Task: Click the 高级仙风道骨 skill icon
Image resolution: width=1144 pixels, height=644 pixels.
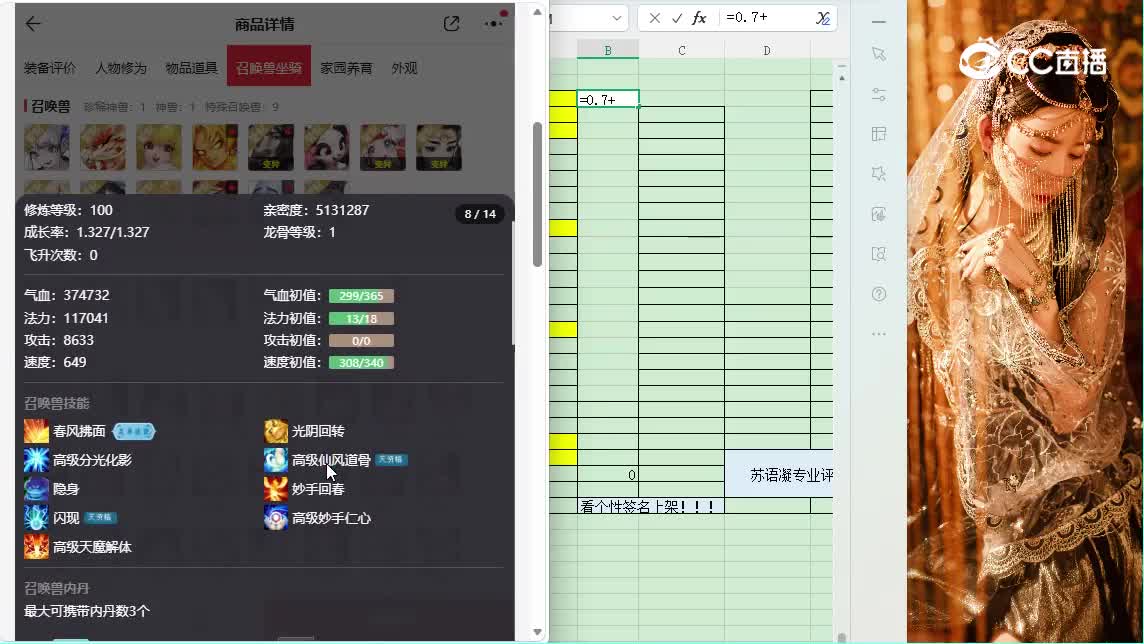Action: coord(276,460)
